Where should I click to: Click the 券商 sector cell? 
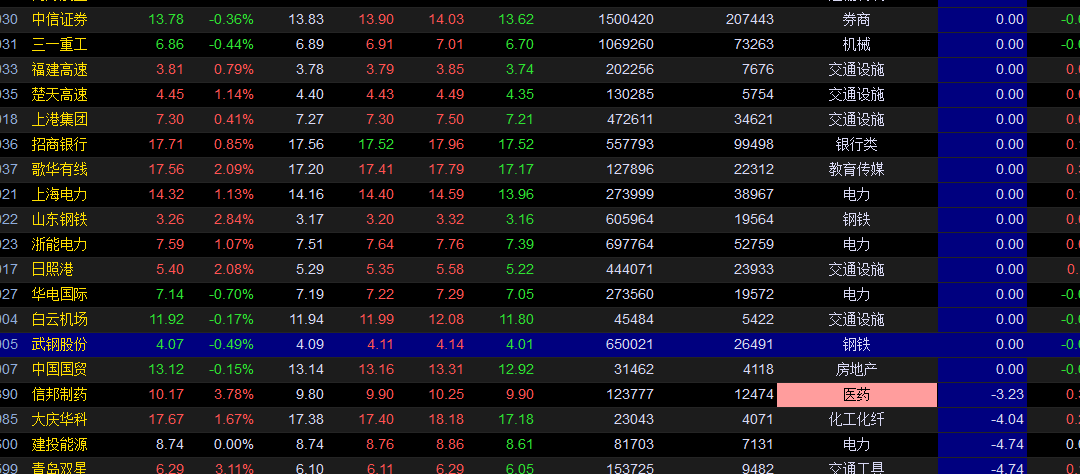pyautogui.click(x=856, y=19)
